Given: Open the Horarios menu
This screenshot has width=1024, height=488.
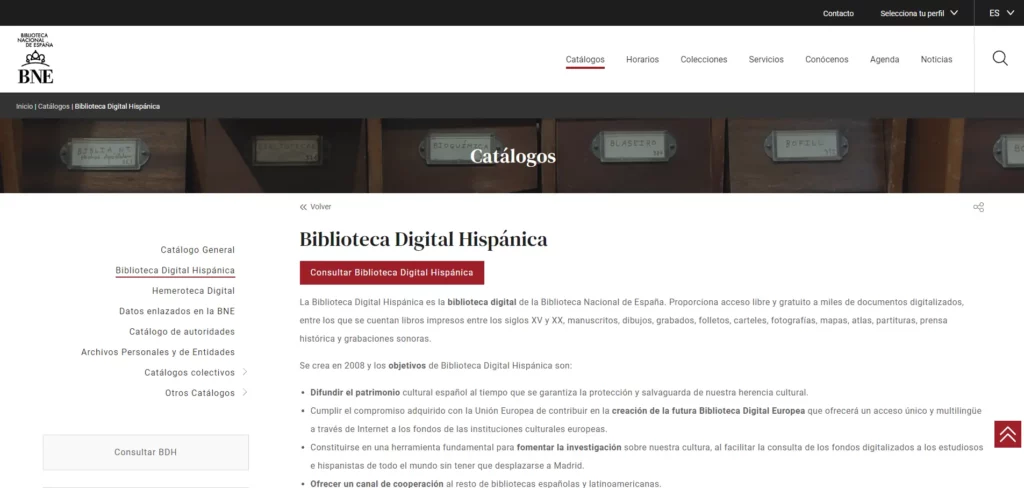Looking at the screenshot, I should point(643,59).
